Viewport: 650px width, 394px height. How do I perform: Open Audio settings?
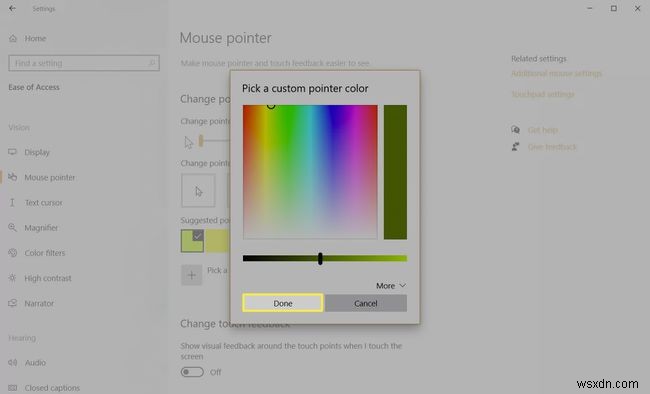[35, 363]
